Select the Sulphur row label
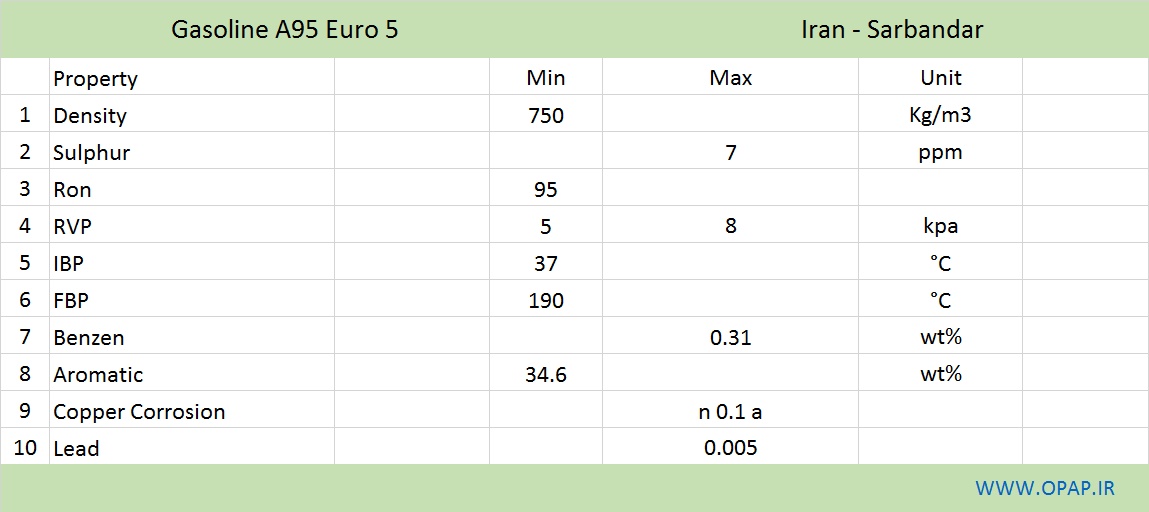Image resolution: width=1149 pixels, height=512 pixels. (x=92, y=153)
